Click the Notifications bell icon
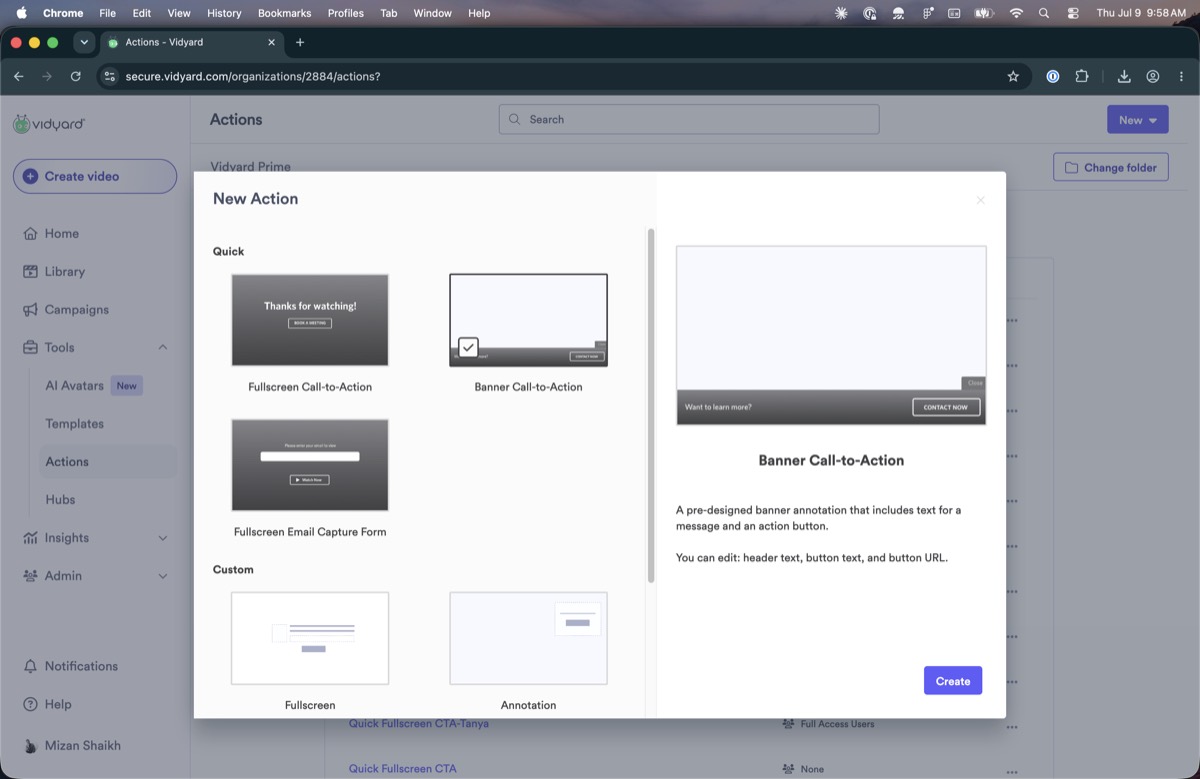 coord(30,666)
